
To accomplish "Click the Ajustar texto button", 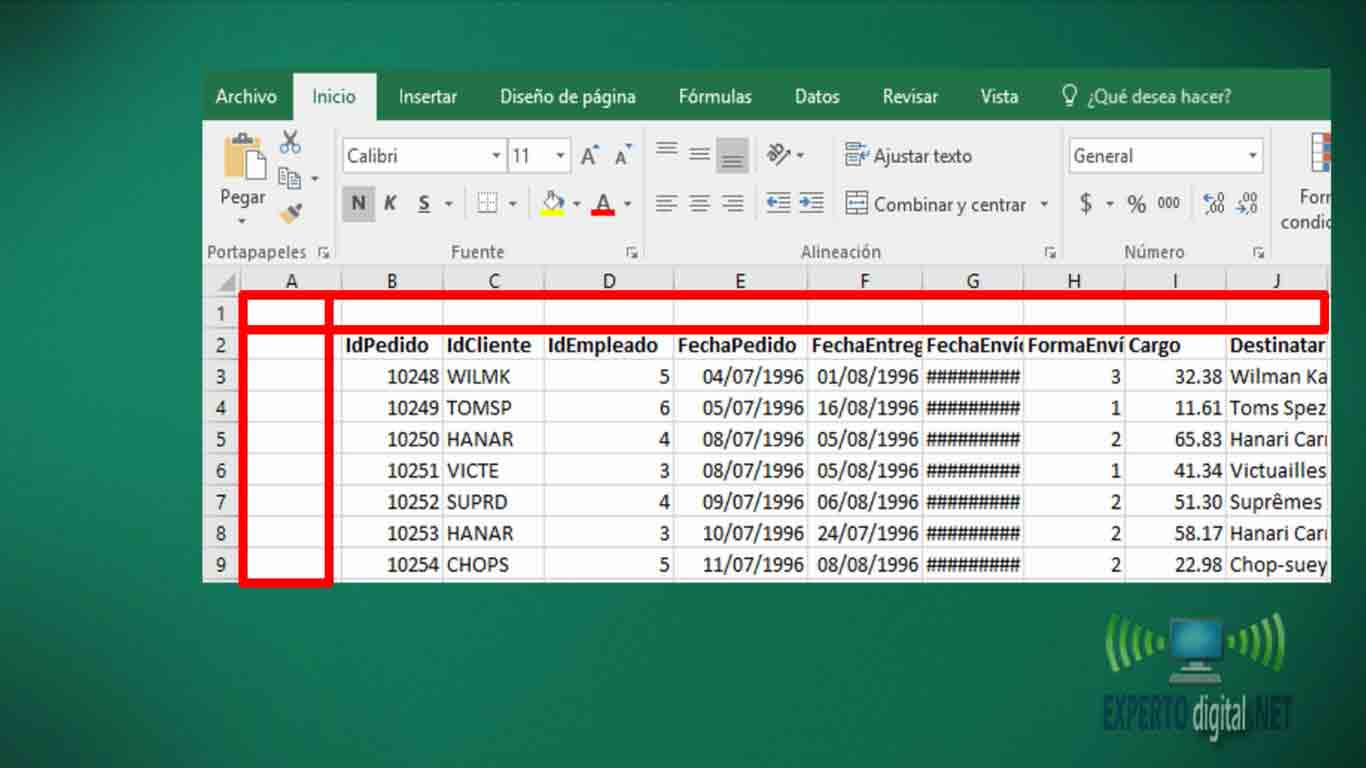I will (908, 156).
